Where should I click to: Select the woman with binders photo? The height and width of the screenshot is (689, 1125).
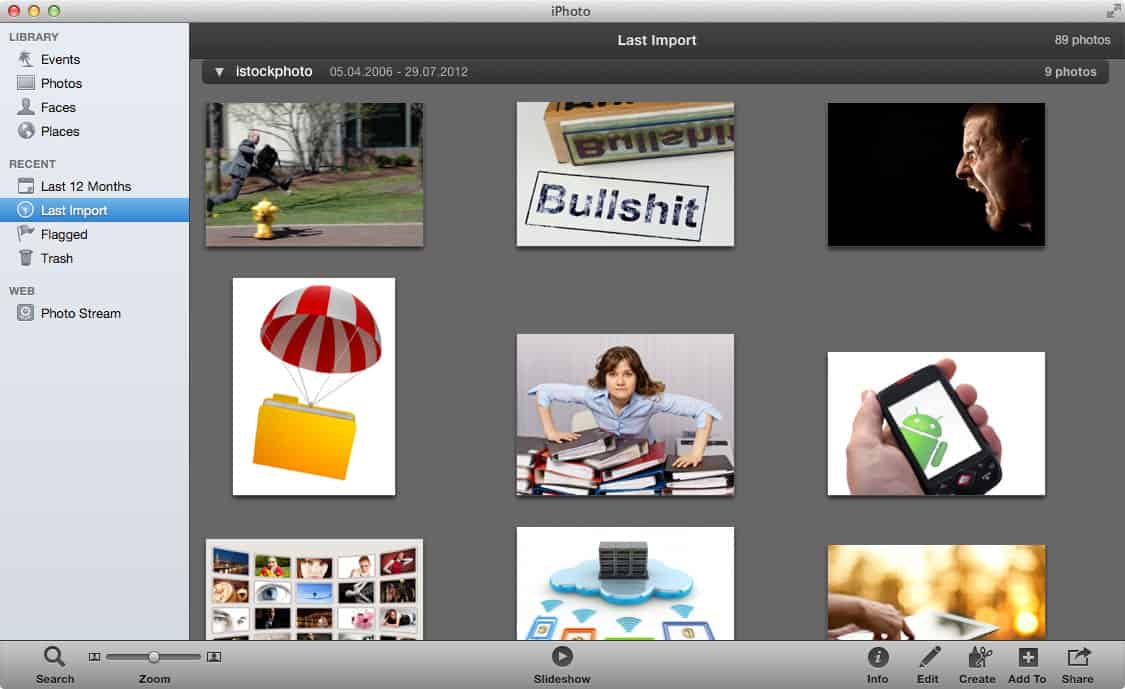tap(625, 414)
